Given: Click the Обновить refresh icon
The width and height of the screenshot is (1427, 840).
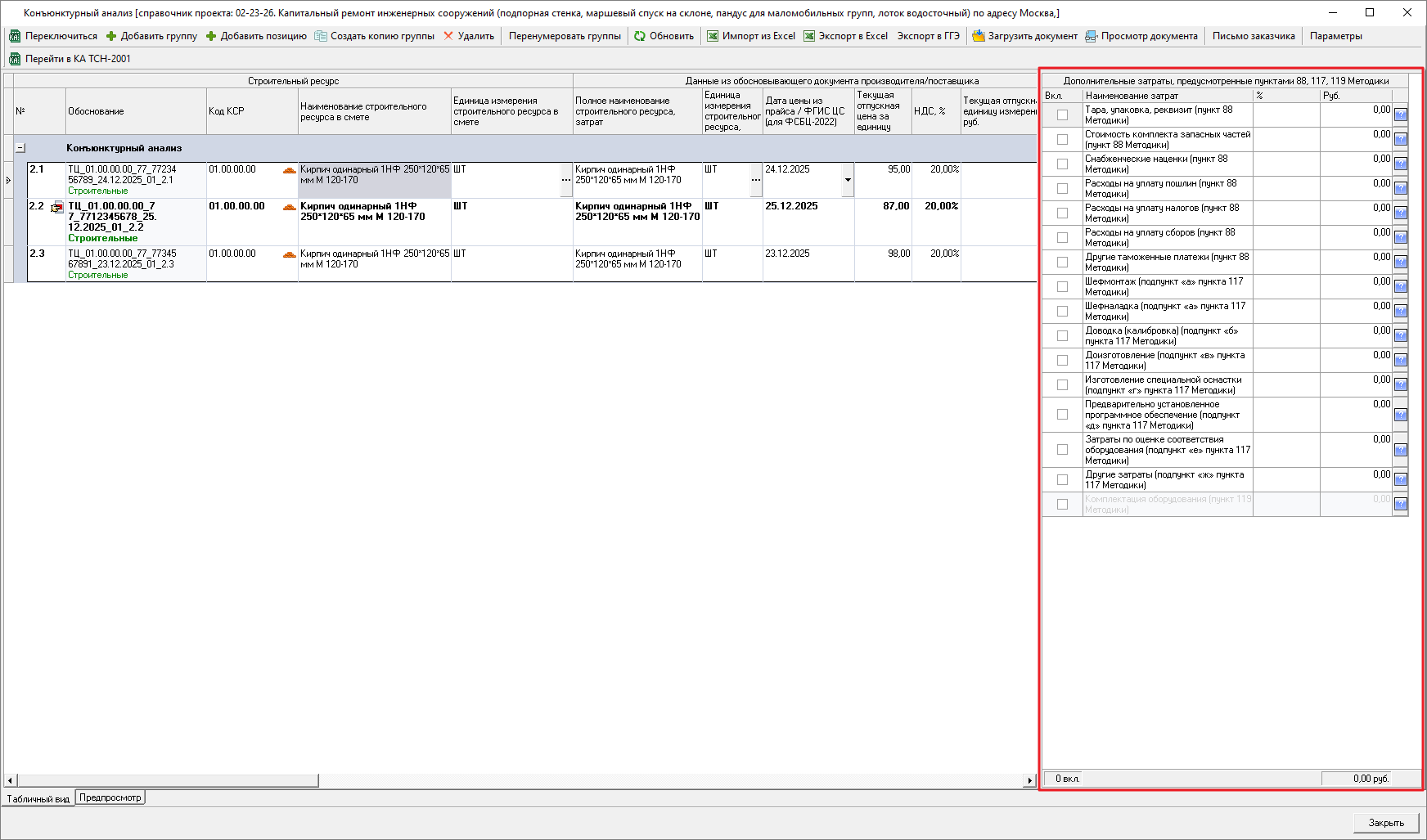Looking at the screenshot, I should tap(640, 36).
